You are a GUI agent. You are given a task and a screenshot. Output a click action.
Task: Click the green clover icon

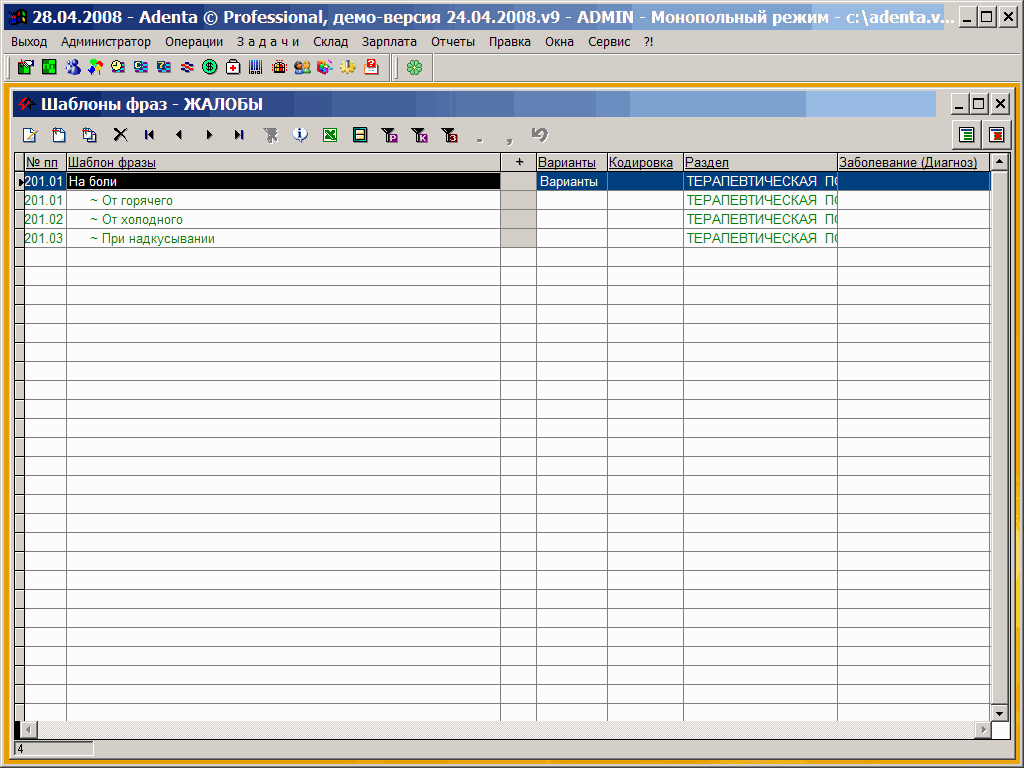point(414,67)
